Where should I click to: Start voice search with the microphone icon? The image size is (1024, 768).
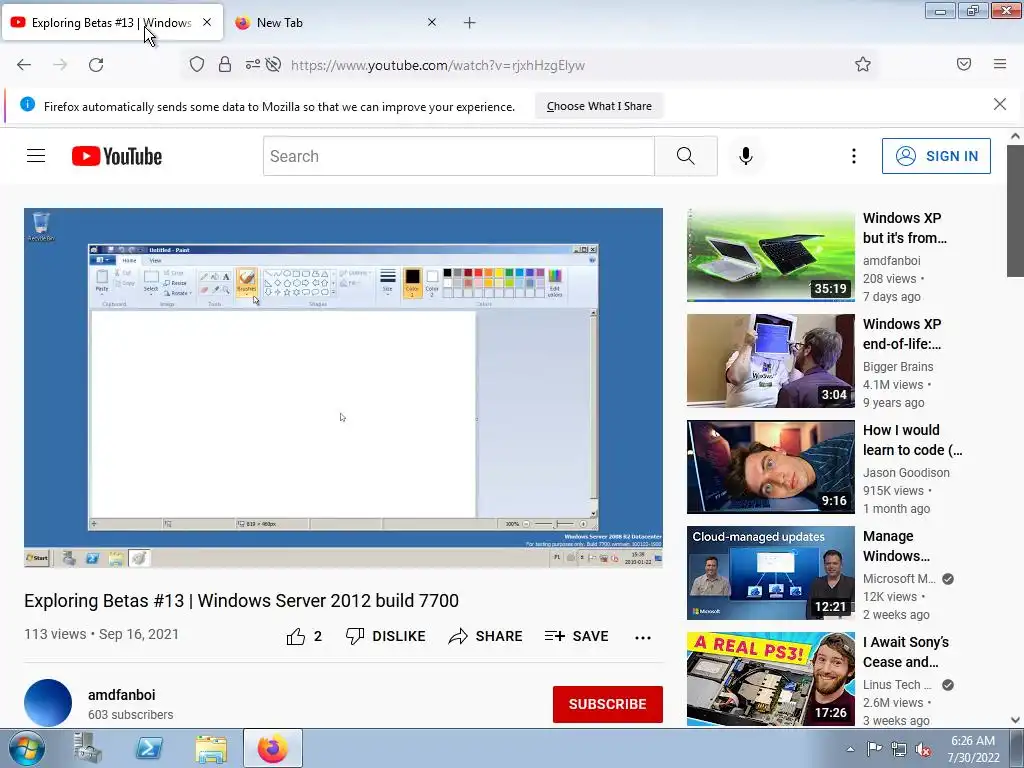(x=746, y=156)
